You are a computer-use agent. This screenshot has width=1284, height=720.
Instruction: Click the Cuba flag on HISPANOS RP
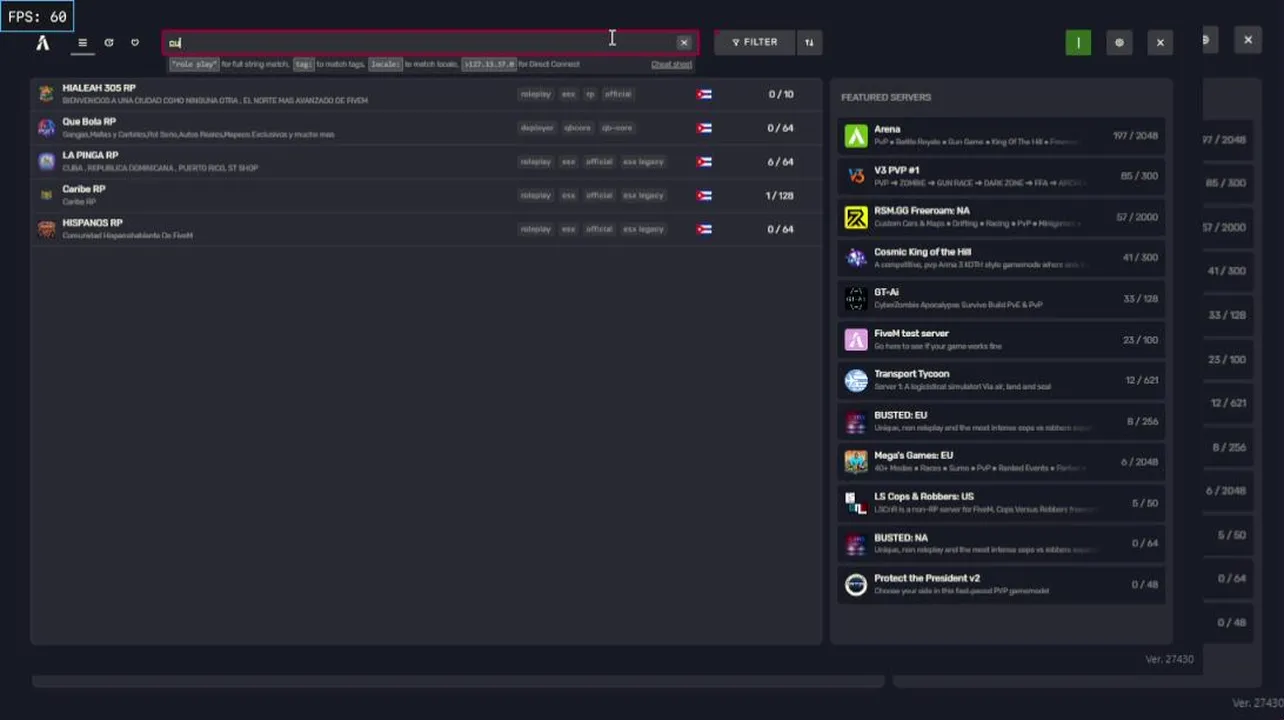pyautogui.click(x=704, y=229)
